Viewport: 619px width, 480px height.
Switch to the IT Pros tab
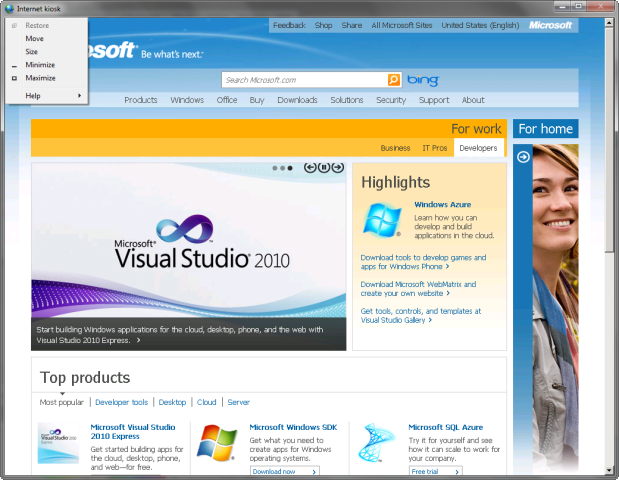(435, 148)
